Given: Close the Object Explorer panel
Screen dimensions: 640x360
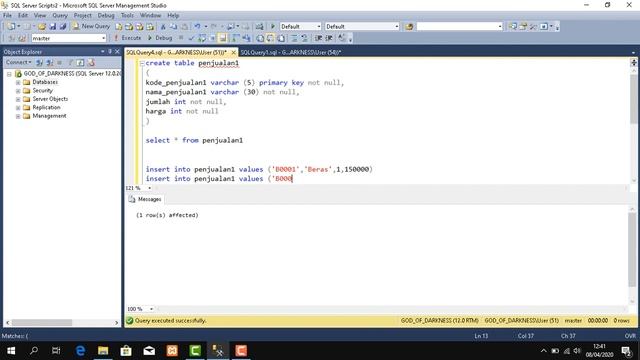Looking at the screenshot, I should coord(117,51).
